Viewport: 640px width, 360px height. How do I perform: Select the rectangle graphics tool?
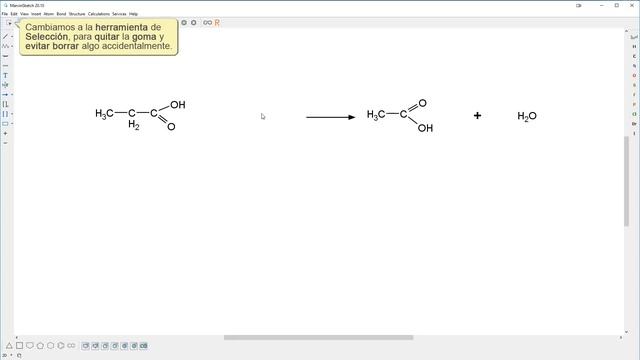point(5,124)
